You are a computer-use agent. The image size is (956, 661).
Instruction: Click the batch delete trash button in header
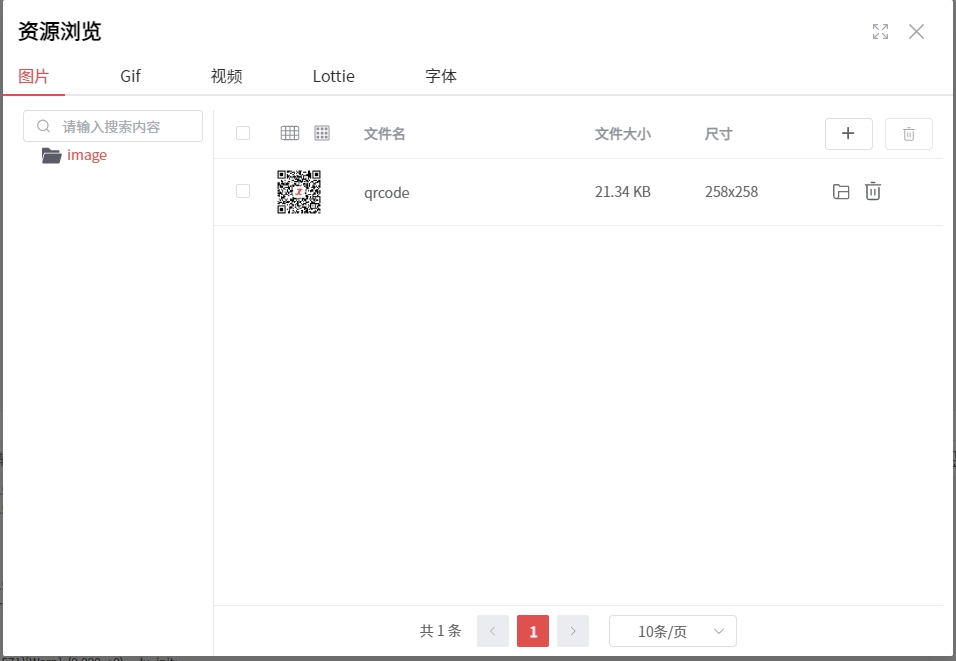908,134
